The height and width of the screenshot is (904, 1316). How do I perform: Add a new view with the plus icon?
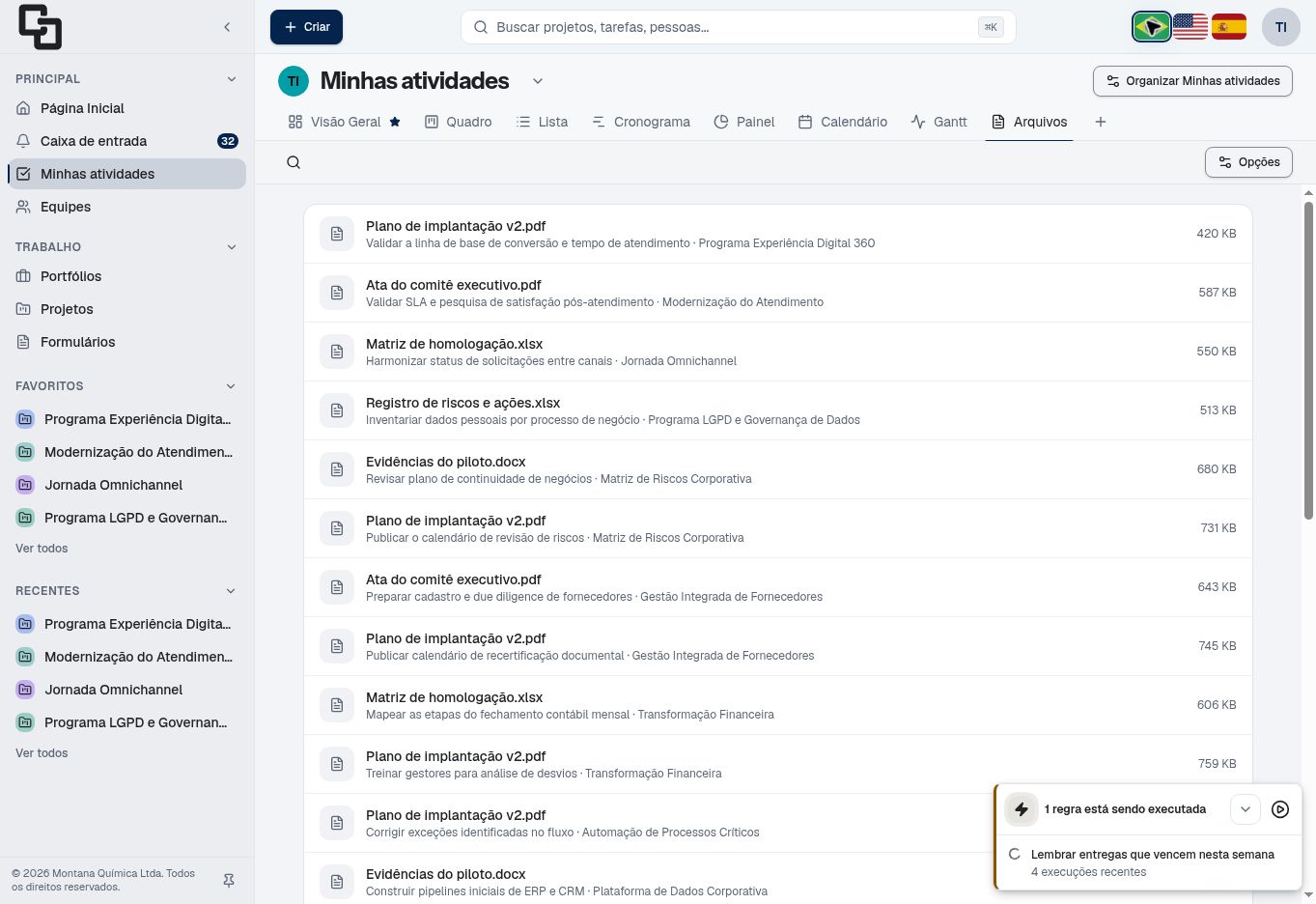(x=1101, y=122)
